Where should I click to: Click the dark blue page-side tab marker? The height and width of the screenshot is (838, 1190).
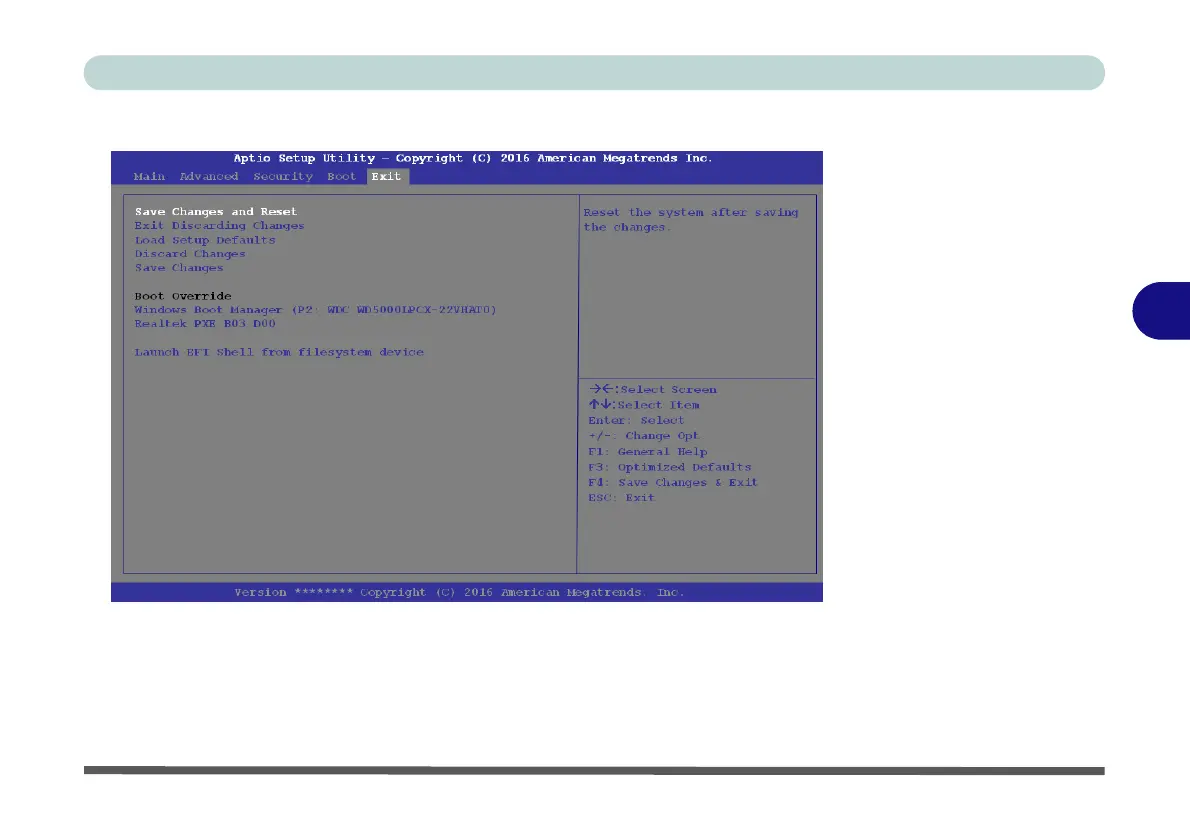(x=1161, y=310)
